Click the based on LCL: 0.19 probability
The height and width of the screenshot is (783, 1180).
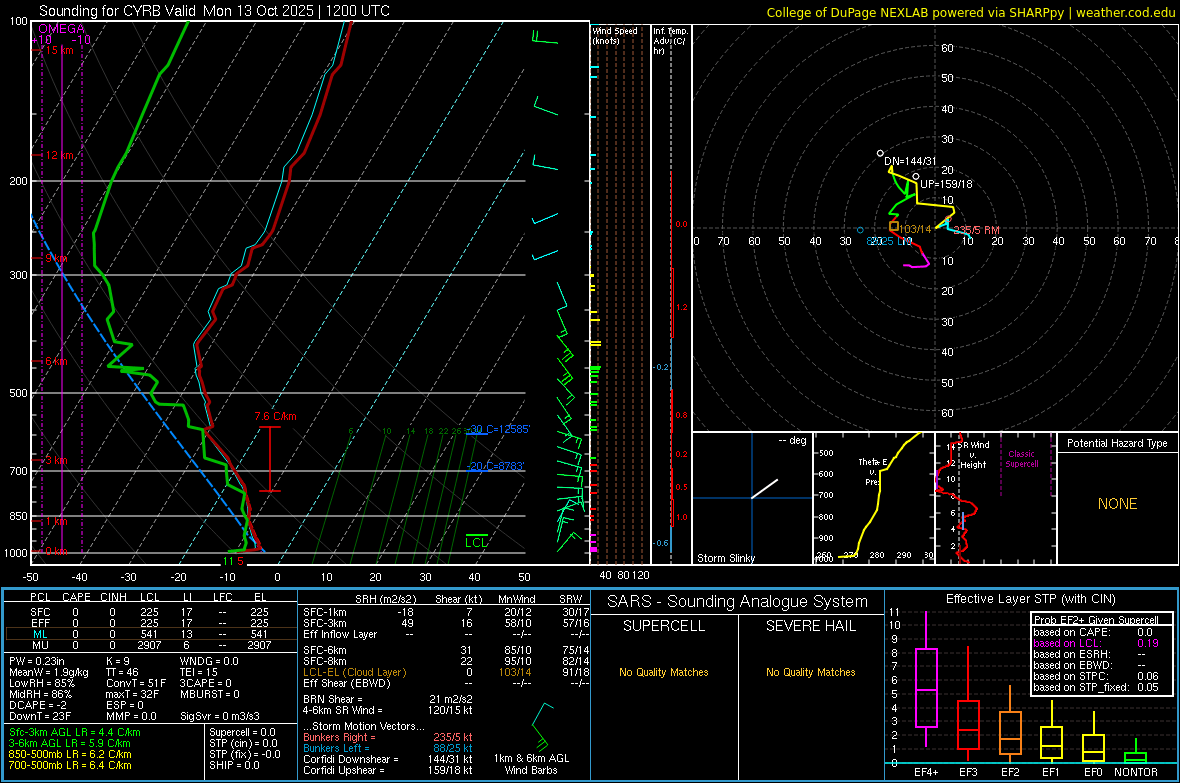1096,644
